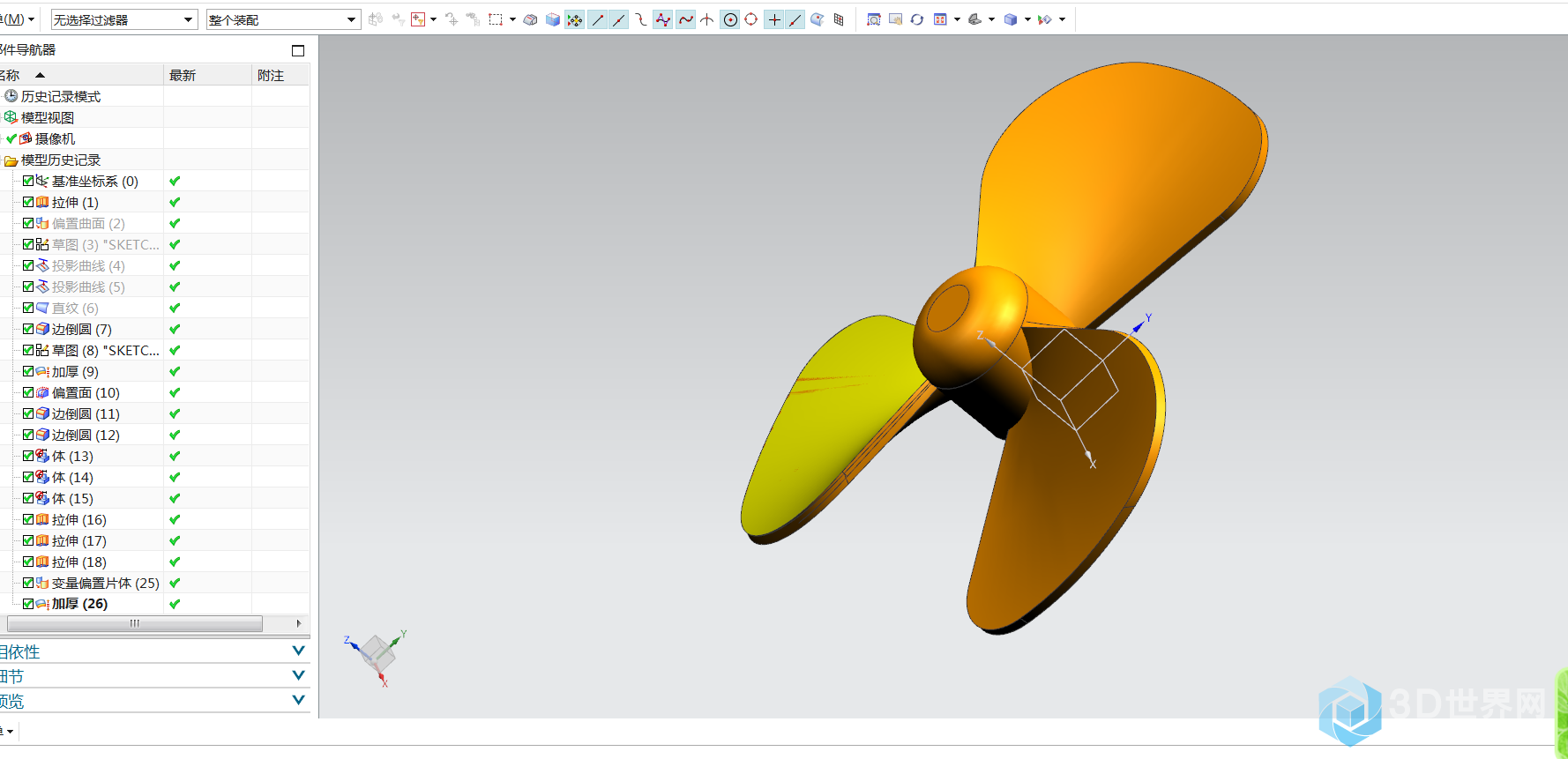This screenshot has height=759, width=1568.
Task: Toggle Pole snap point icon
Action: point(662,19)
